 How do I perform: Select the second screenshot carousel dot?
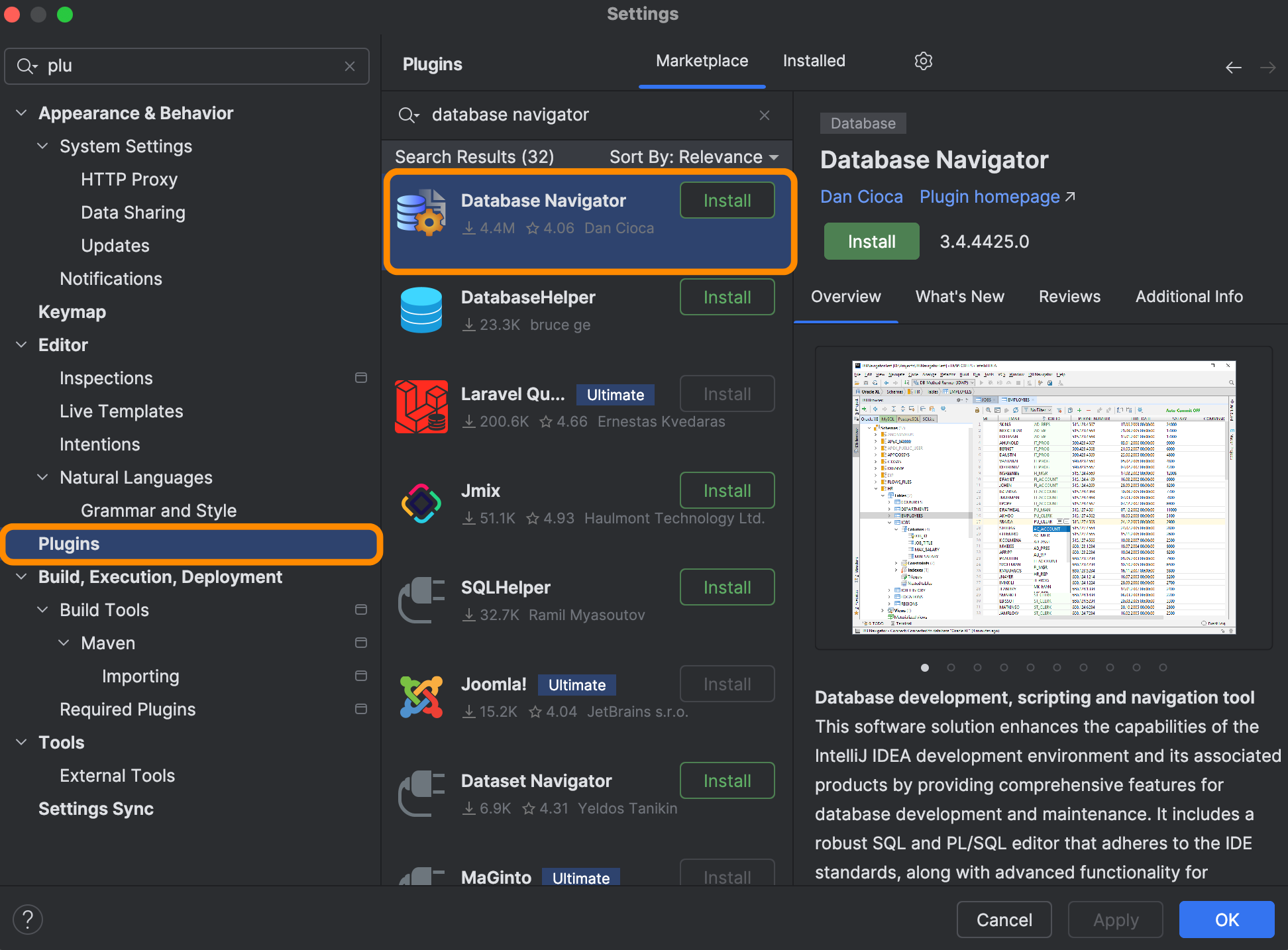951,667
